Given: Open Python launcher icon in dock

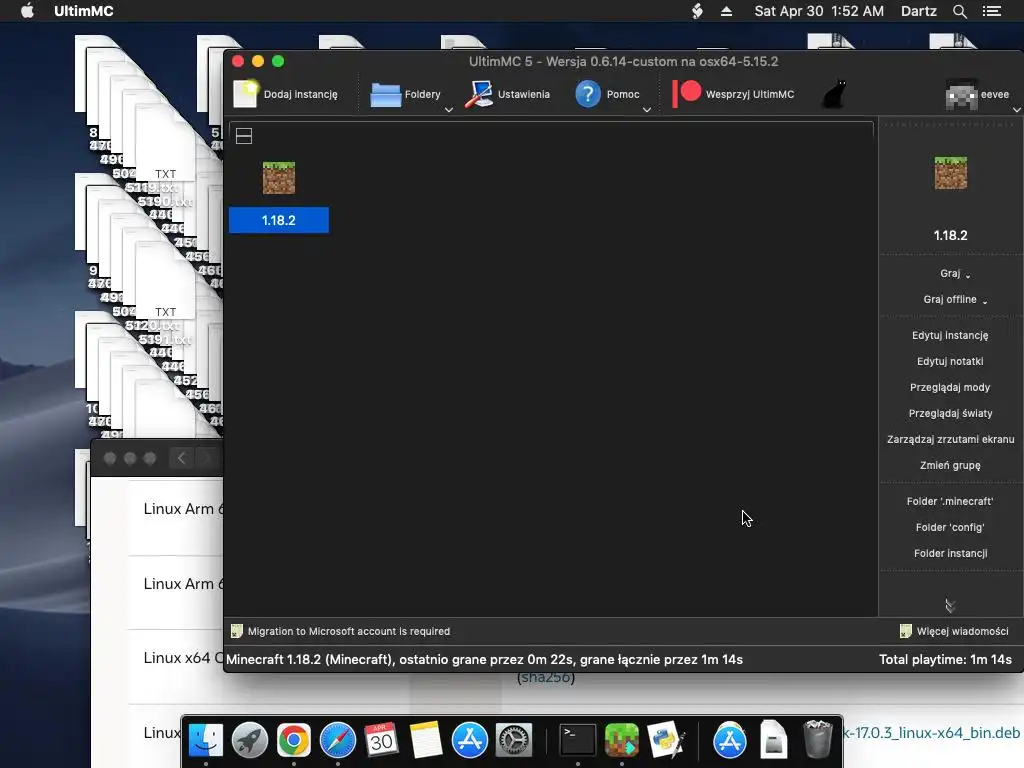Looking at the screenshot, I should coord(666,741).
